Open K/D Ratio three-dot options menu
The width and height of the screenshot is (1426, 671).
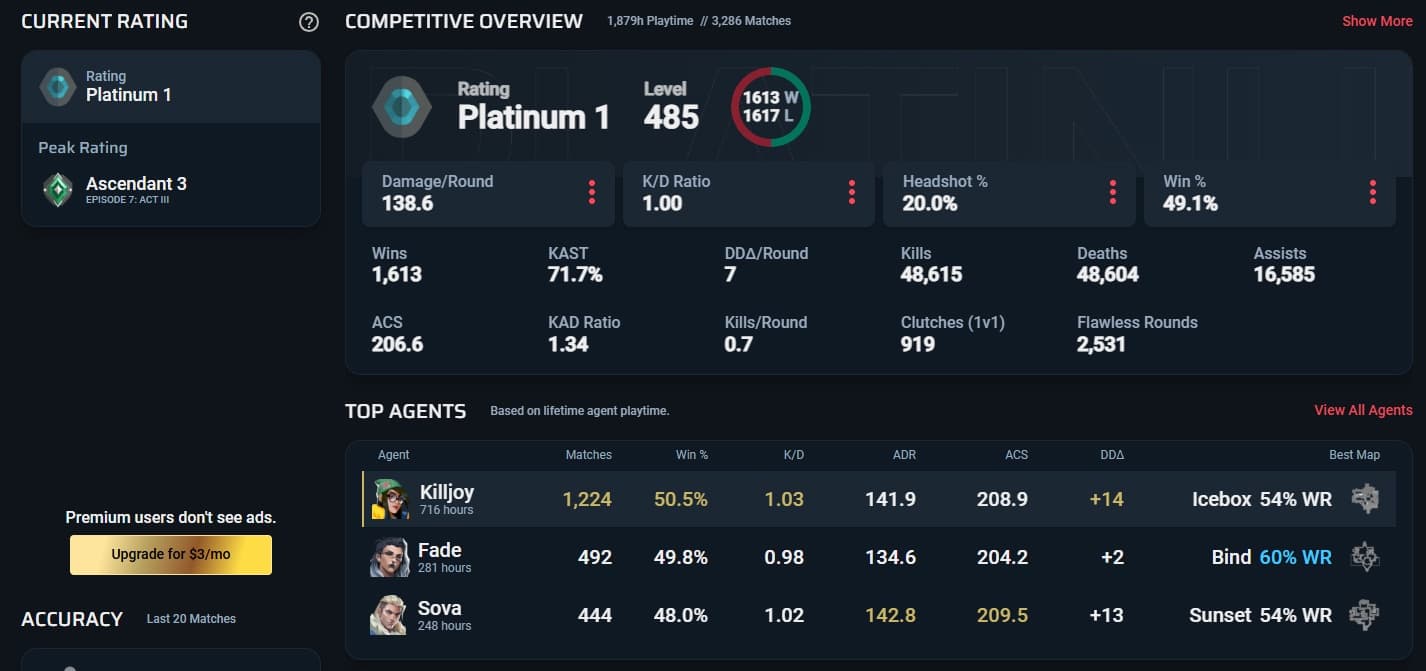pyautogui.click(x=852, y=192)
